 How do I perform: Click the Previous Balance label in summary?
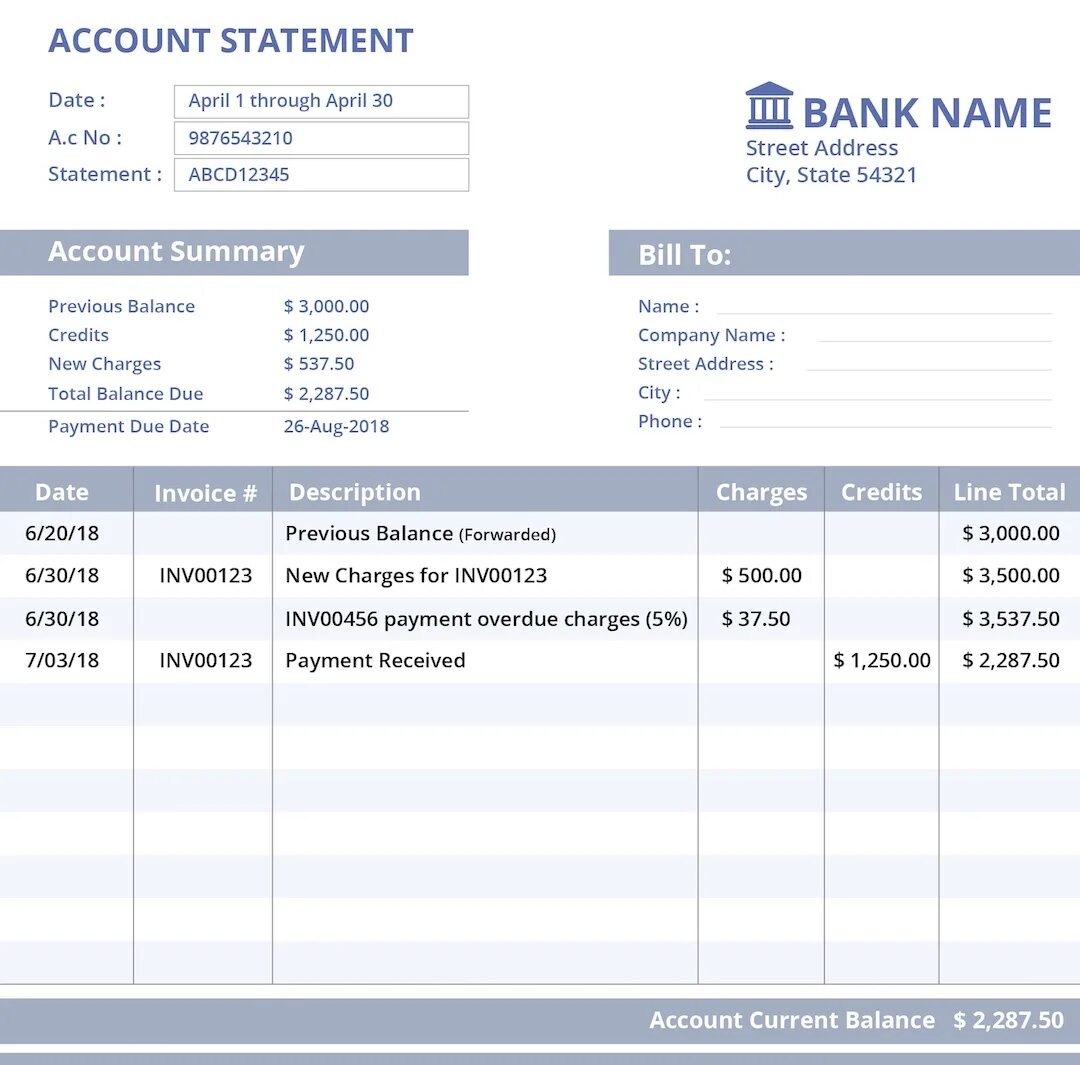click(121, 306)
